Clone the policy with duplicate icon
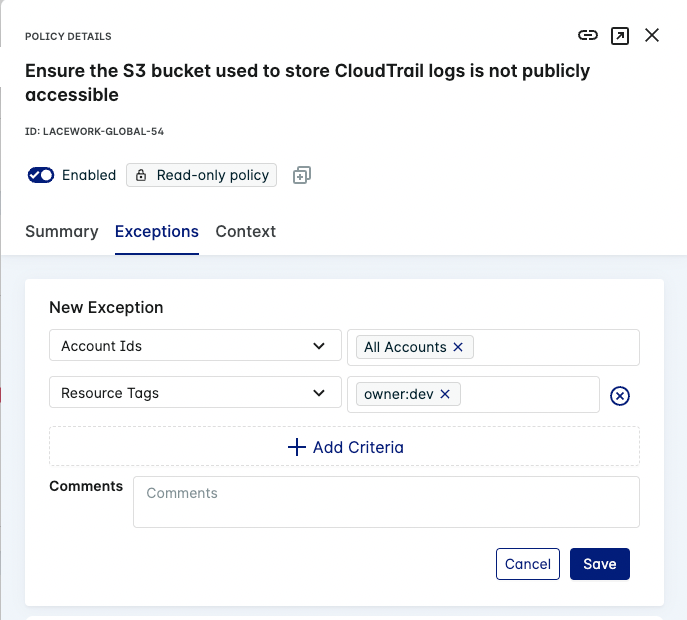Viewport: 687px width, 620px height. pyautogui.click(x=301, y=175)
